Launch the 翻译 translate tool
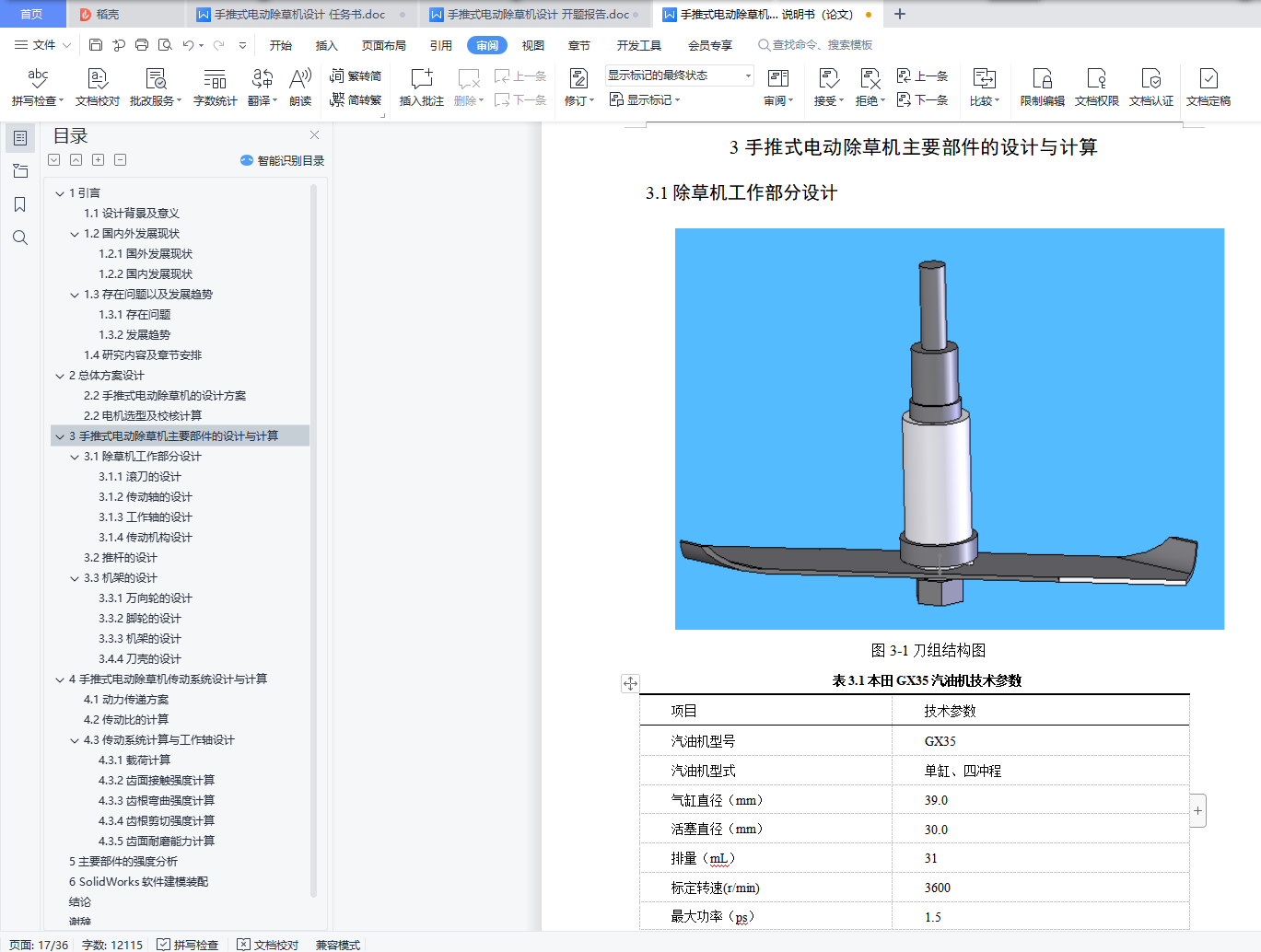The image size is (1261, 952). (x=263, y=87)
